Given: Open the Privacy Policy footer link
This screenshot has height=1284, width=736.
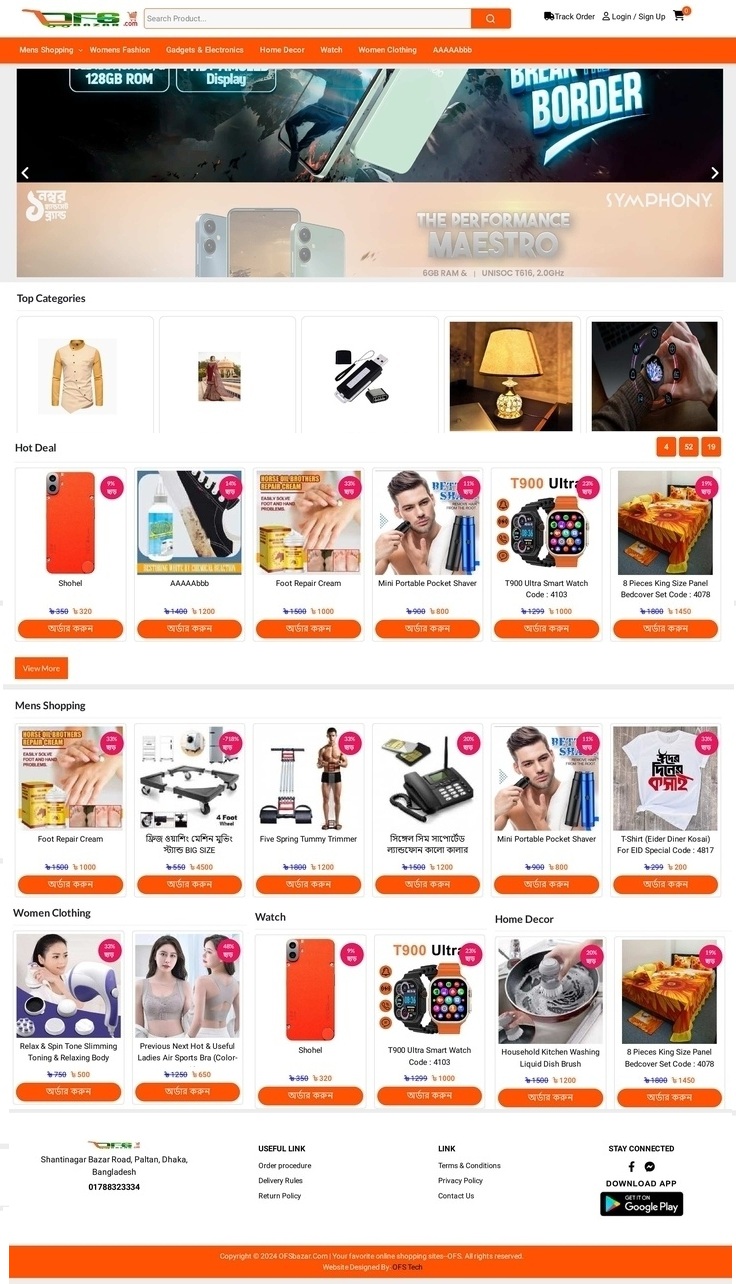Looking at the screenshot, I should pos(460,1181).
